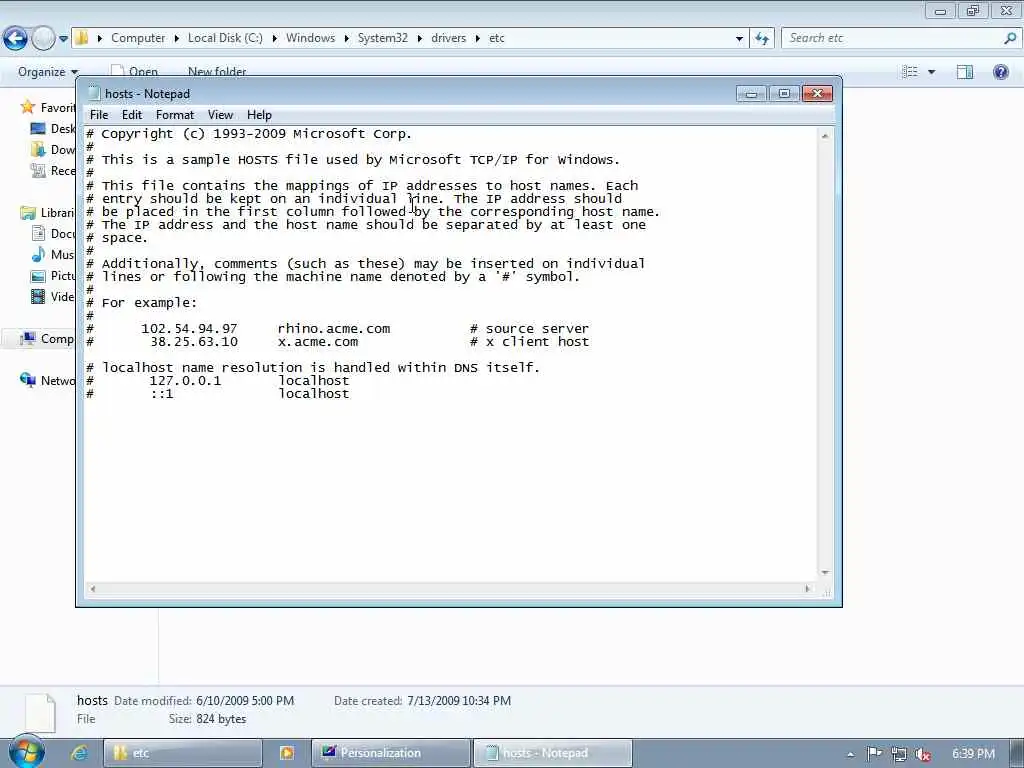Image resolution: width=1024 pixels, height=768 pixels.
Task: Click the Refresh button beside address bar
Action: [x=762, y=39]
